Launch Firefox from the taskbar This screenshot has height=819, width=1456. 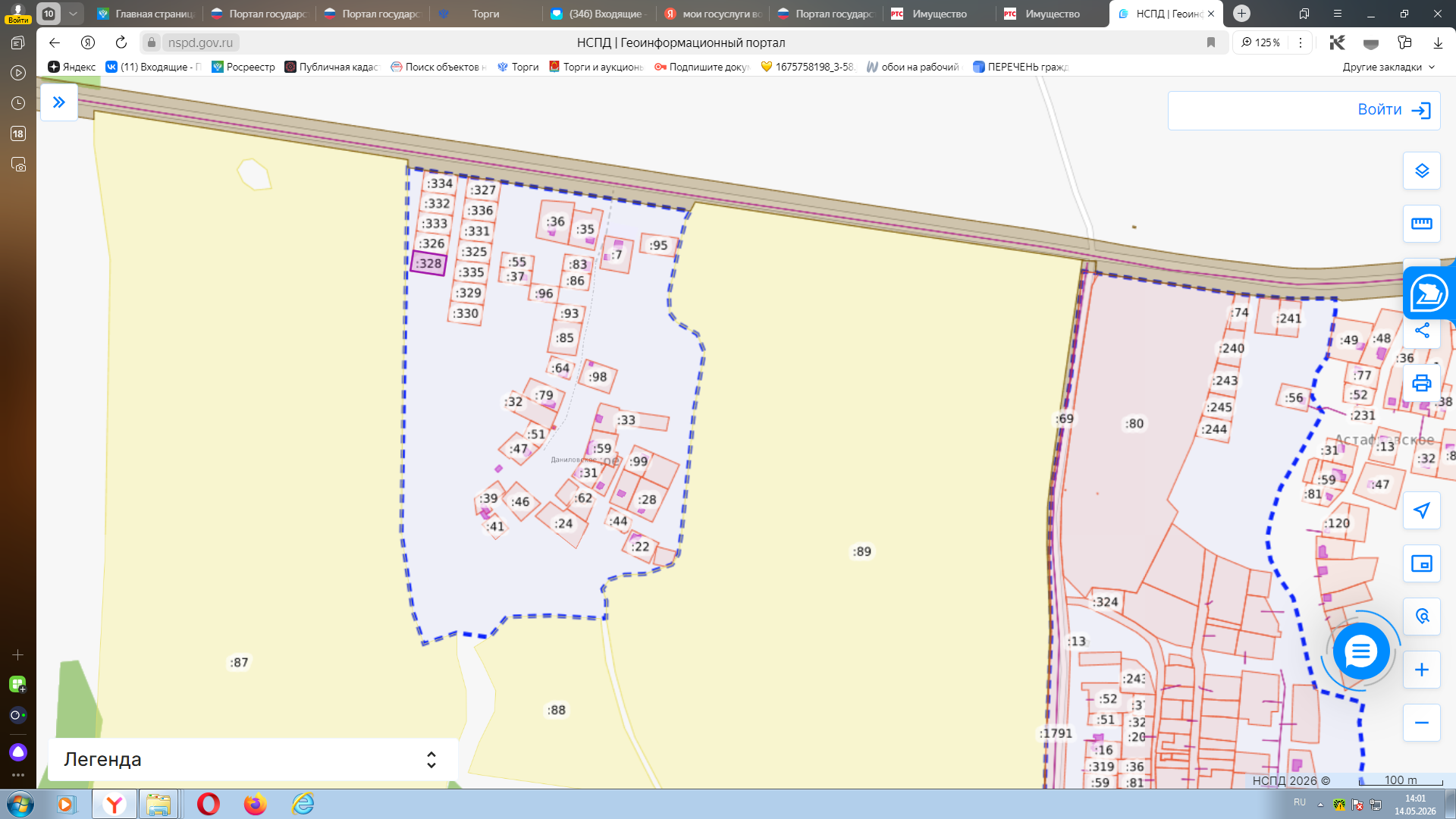pyautogui.click(x=256, y=804)
